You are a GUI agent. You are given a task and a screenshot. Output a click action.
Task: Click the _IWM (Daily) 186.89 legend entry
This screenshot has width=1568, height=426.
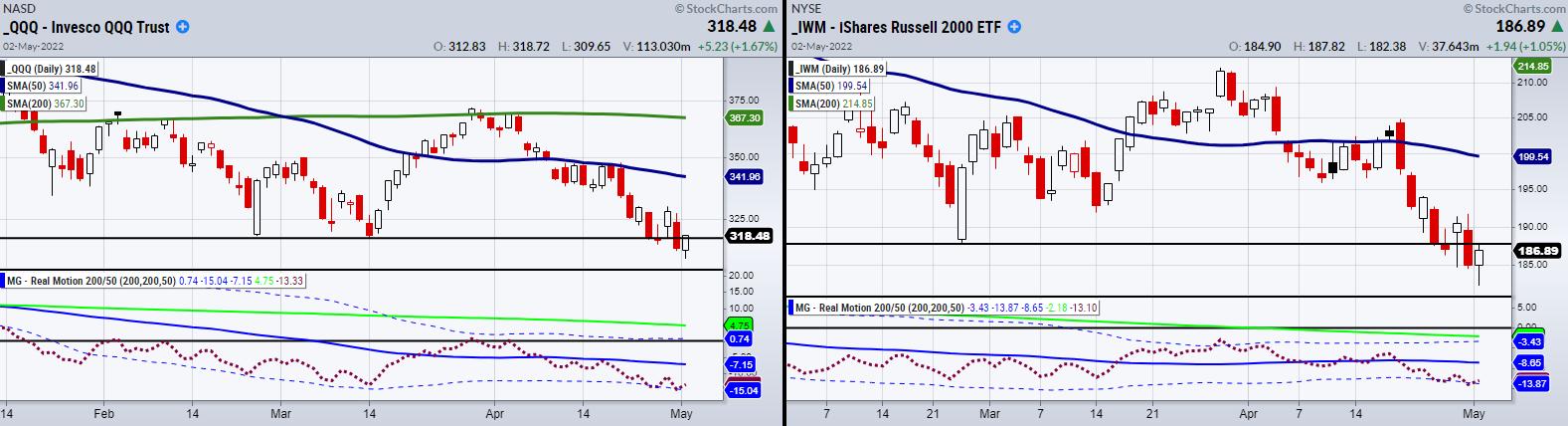pos(837,69)
